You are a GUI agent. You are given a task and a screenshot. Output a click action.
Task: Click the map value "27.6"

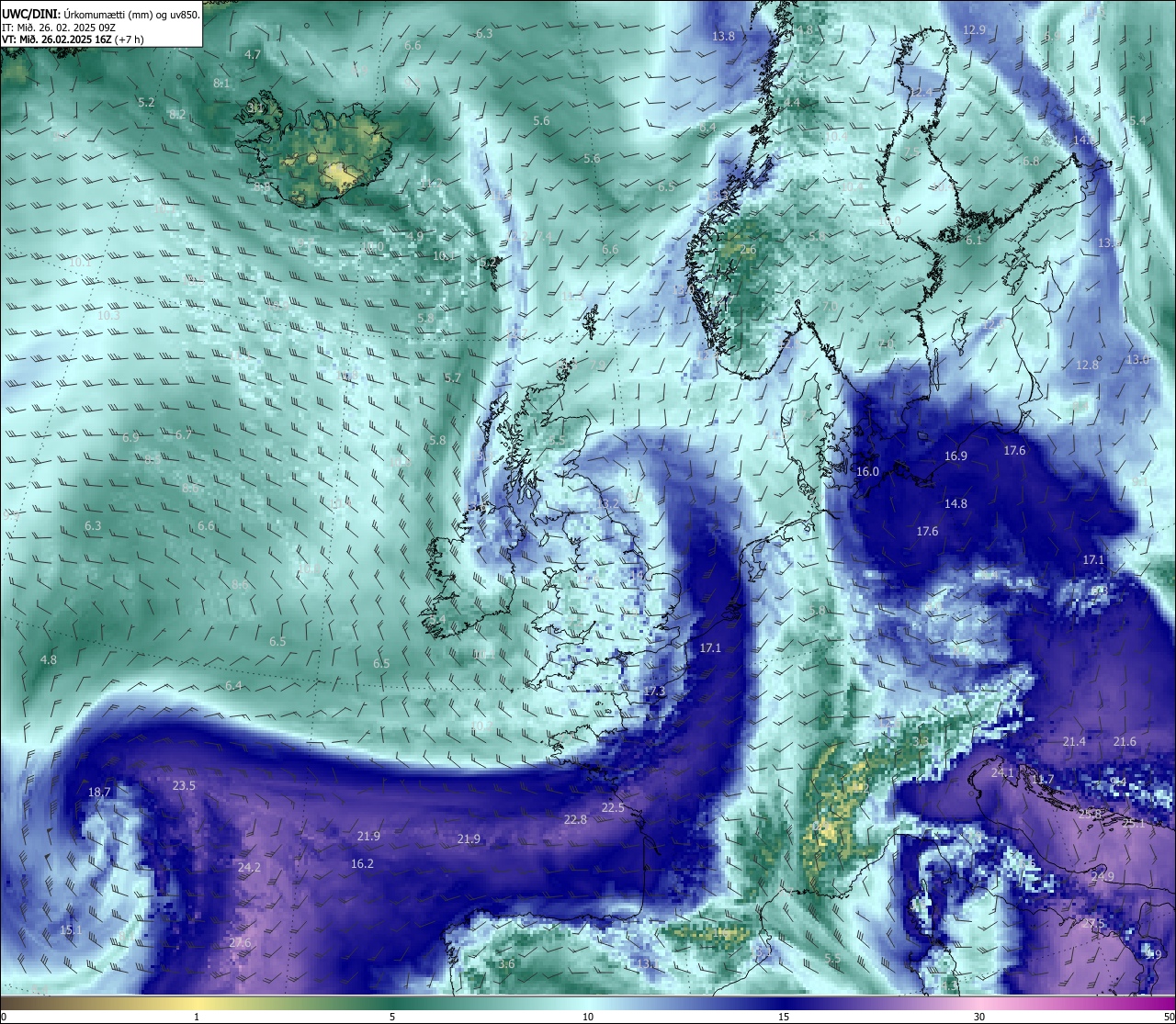(240, 943)
